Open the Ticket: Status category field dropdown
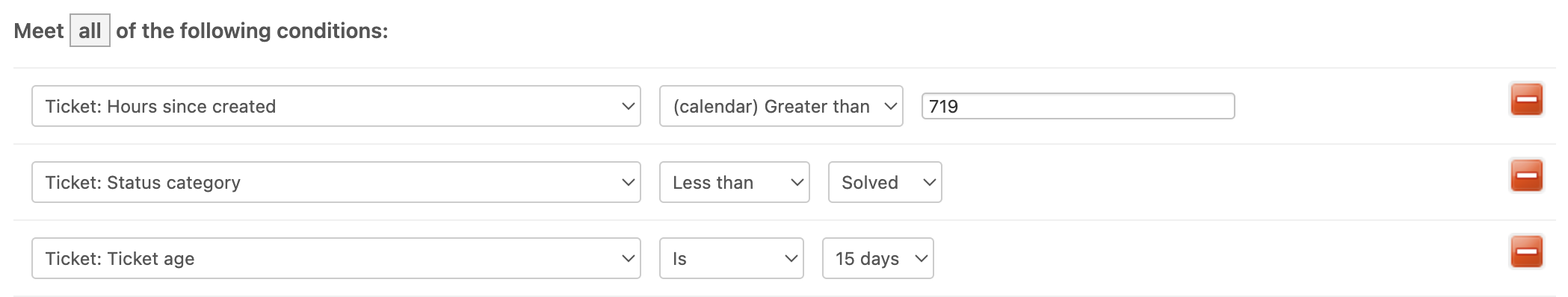 coord(336,182)
